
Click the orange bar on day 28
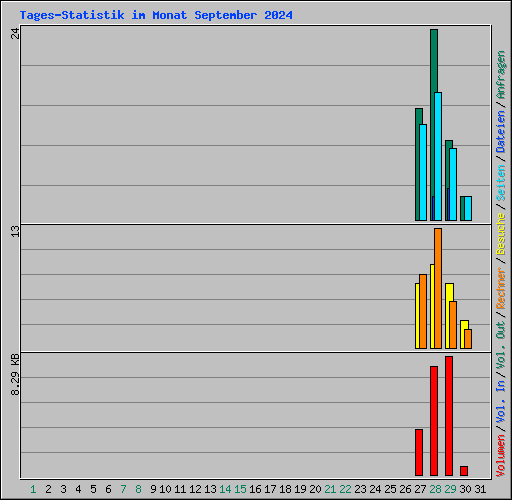coord(438,288)
